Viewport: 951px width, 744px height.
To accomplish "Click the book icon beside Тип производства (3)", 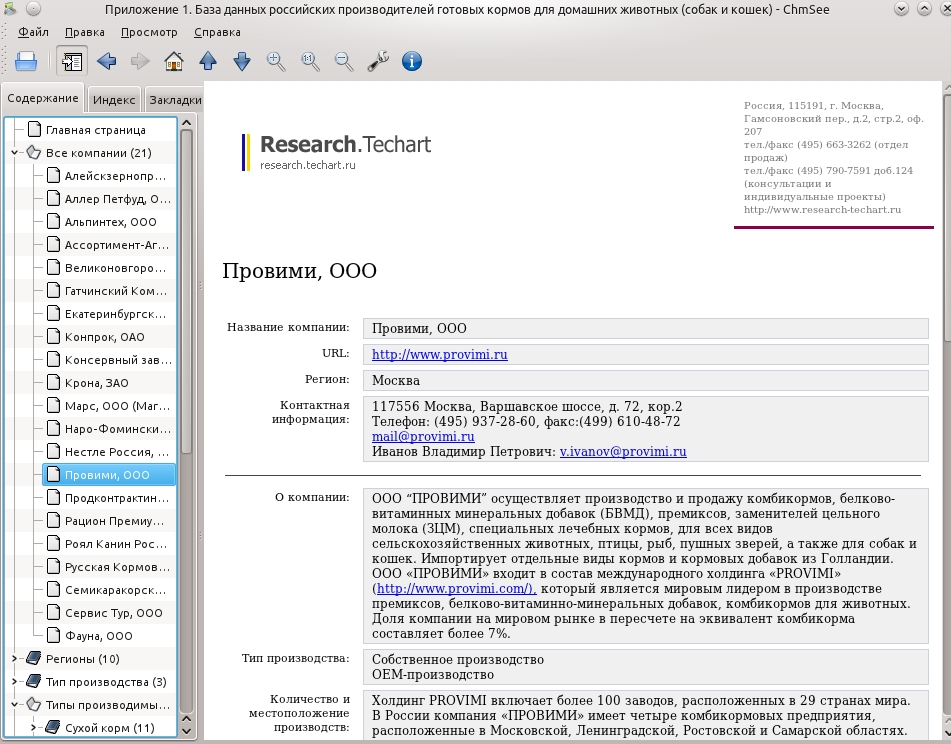I will click(x=34, y=681).
